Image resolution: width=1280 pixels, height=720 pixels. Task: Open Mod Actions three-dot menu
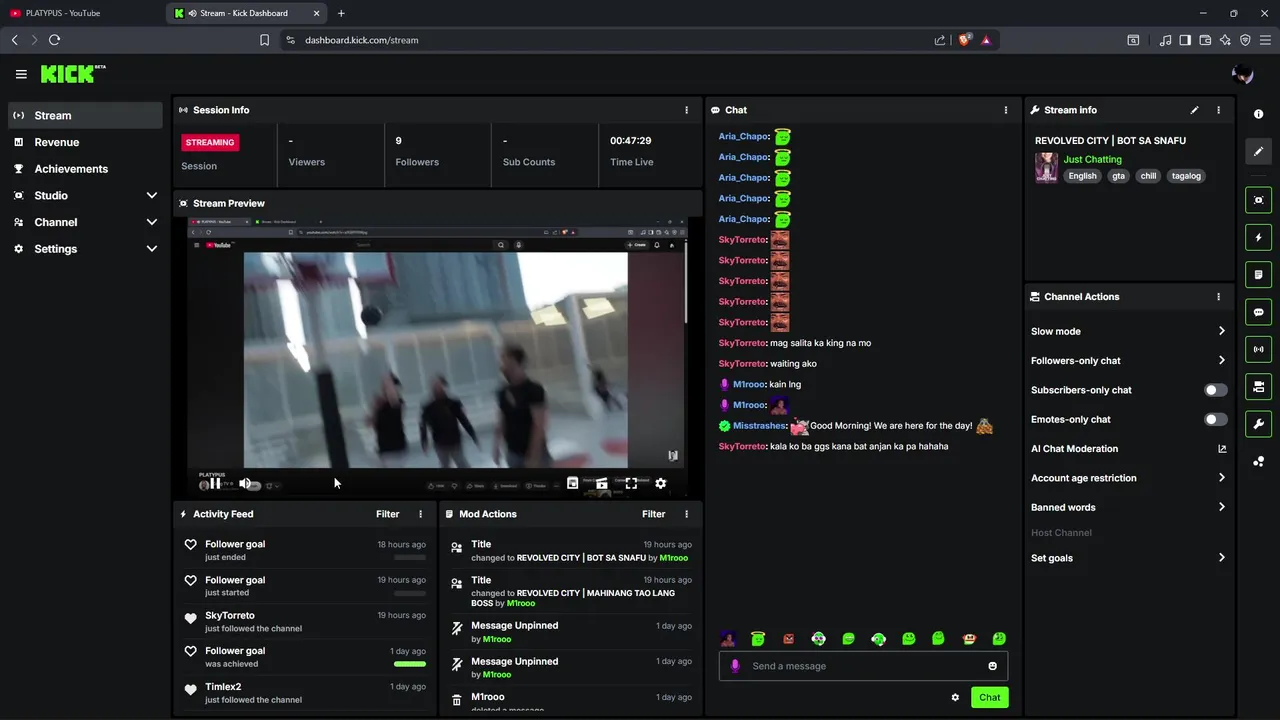pos(686,514)
